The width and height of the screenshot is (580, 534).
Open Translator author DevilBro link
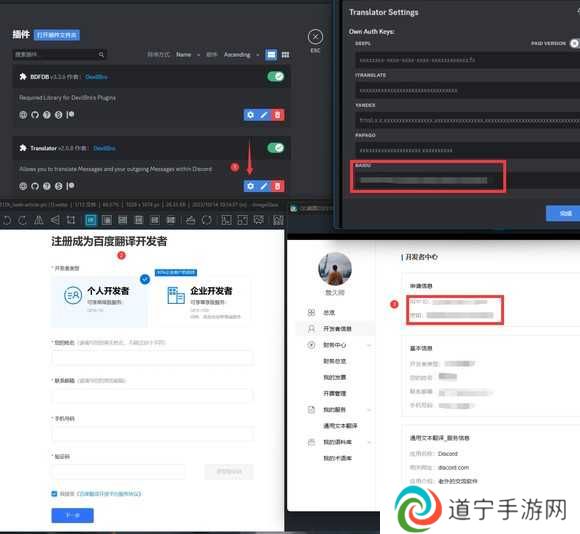[104, 148]
